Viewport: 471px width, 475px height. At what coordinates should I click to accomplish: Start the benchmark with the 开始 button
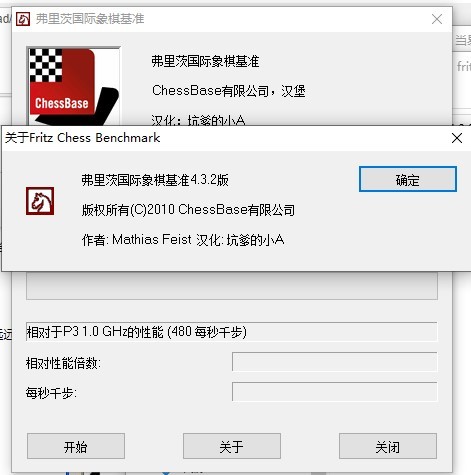[76, 446]
